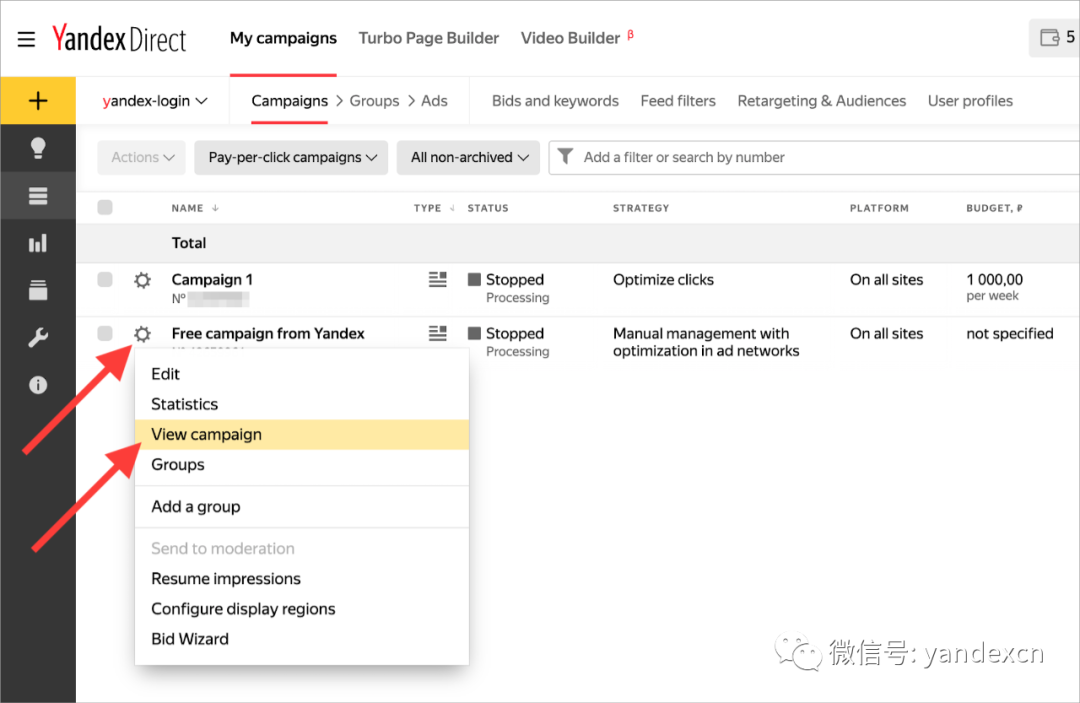Open the hamburger menu icon
The width and height of the screenshot is (1080, 703).
click(26, 39)
